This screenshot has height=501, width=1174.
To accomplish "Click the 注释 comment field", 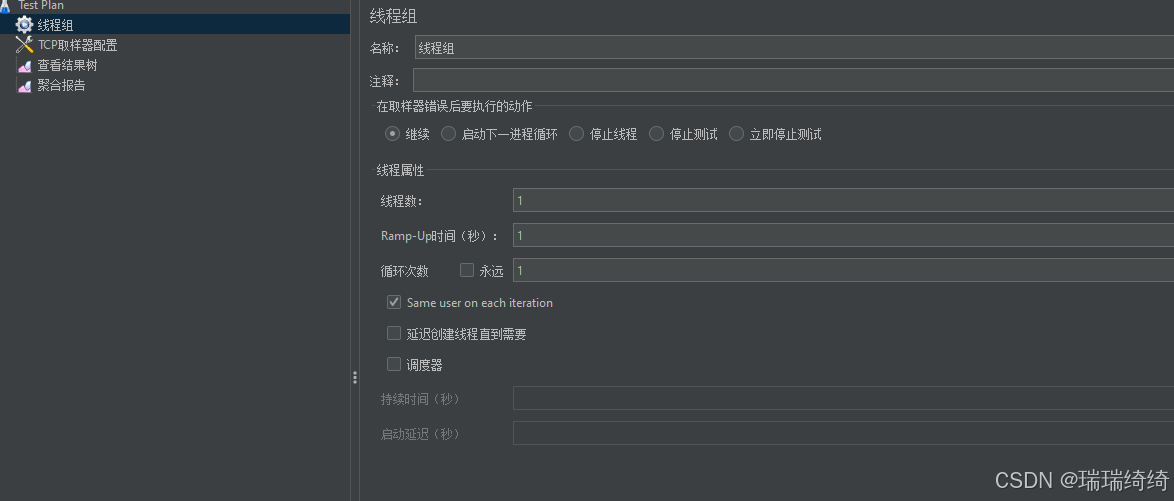I will [793, 80].
